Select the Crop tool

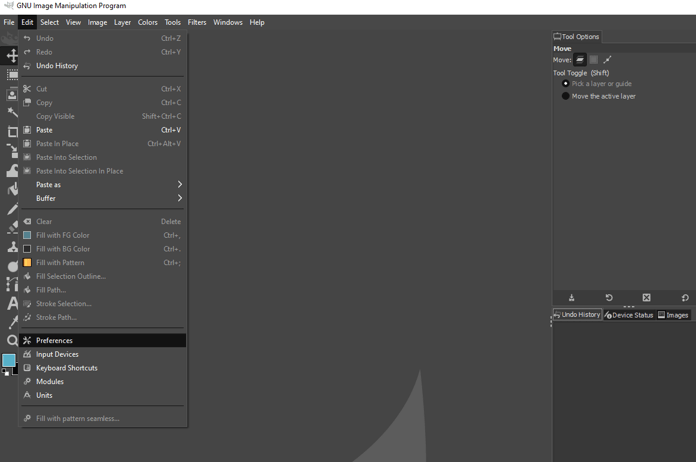[x=12, y=132]
